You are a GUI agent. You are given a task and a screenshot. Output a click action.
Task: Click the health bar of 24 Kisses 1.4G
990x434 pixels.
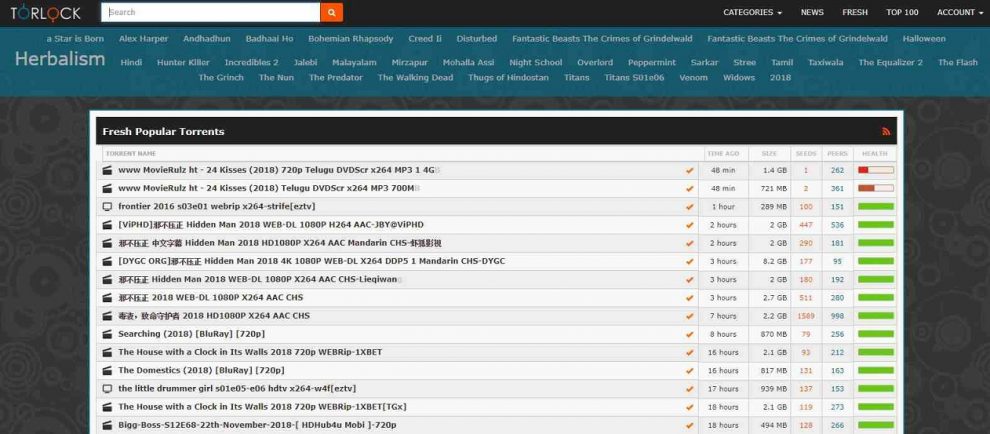875,170
